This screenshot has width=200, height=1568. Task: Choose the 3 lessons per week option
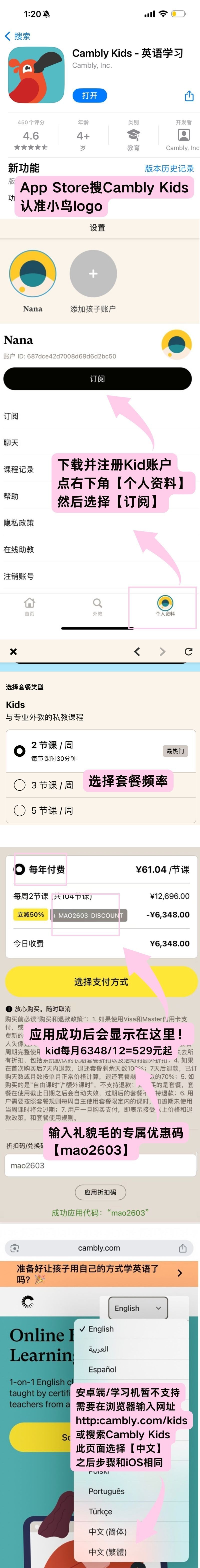tap(19, 785)
